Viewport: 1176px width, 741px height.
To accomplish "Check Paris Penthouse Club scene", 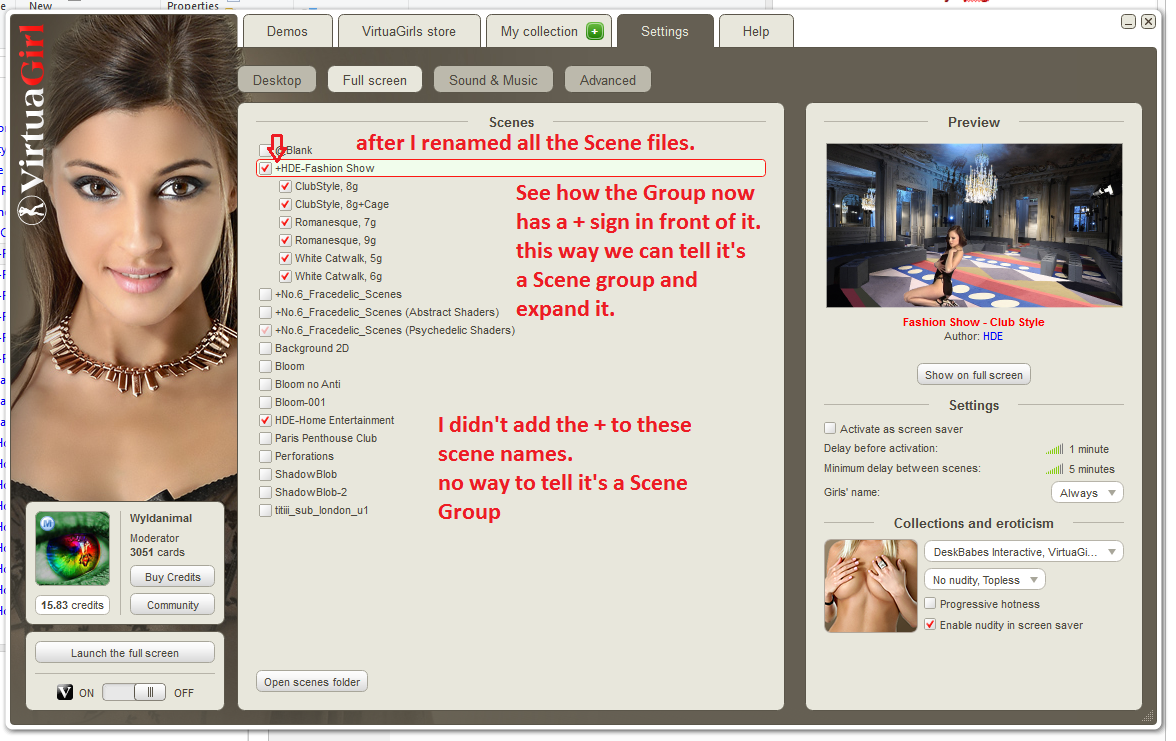I will pos(266,438).
